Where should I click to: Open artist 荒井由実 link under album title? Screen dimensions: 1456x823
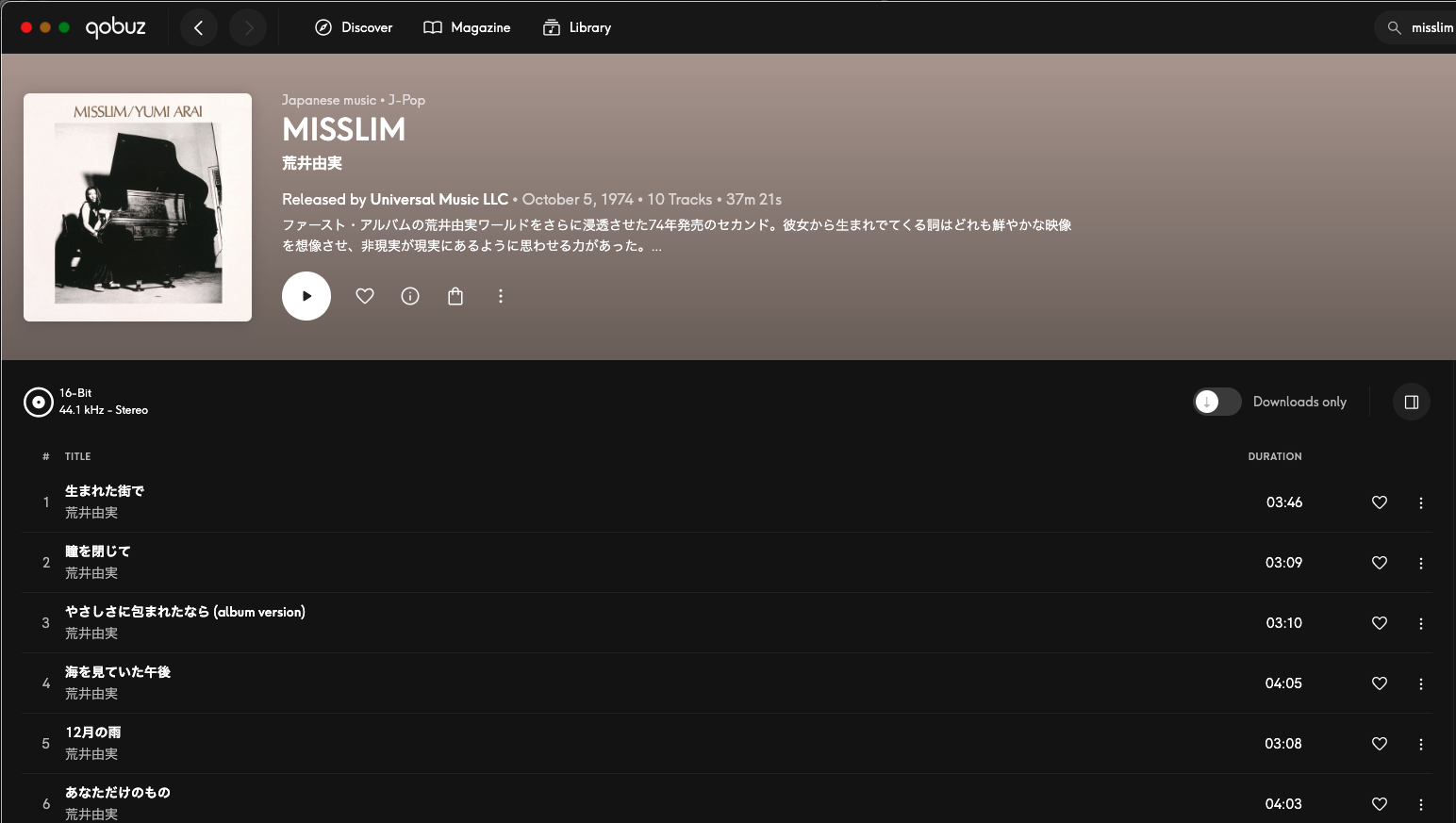tap(312, 163)
